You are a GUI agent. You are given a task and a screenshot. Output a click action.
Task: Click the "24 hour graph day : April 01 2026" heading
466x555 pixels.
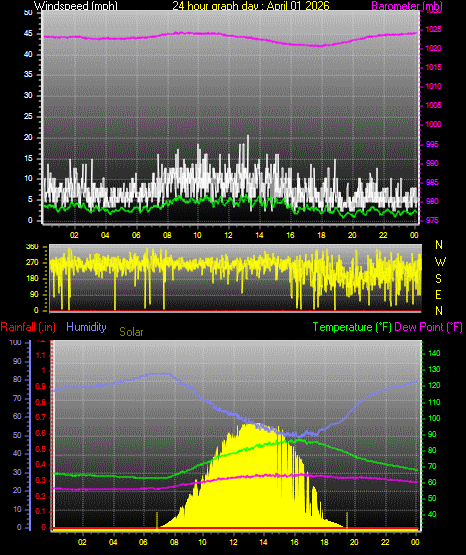coord(251,6)
